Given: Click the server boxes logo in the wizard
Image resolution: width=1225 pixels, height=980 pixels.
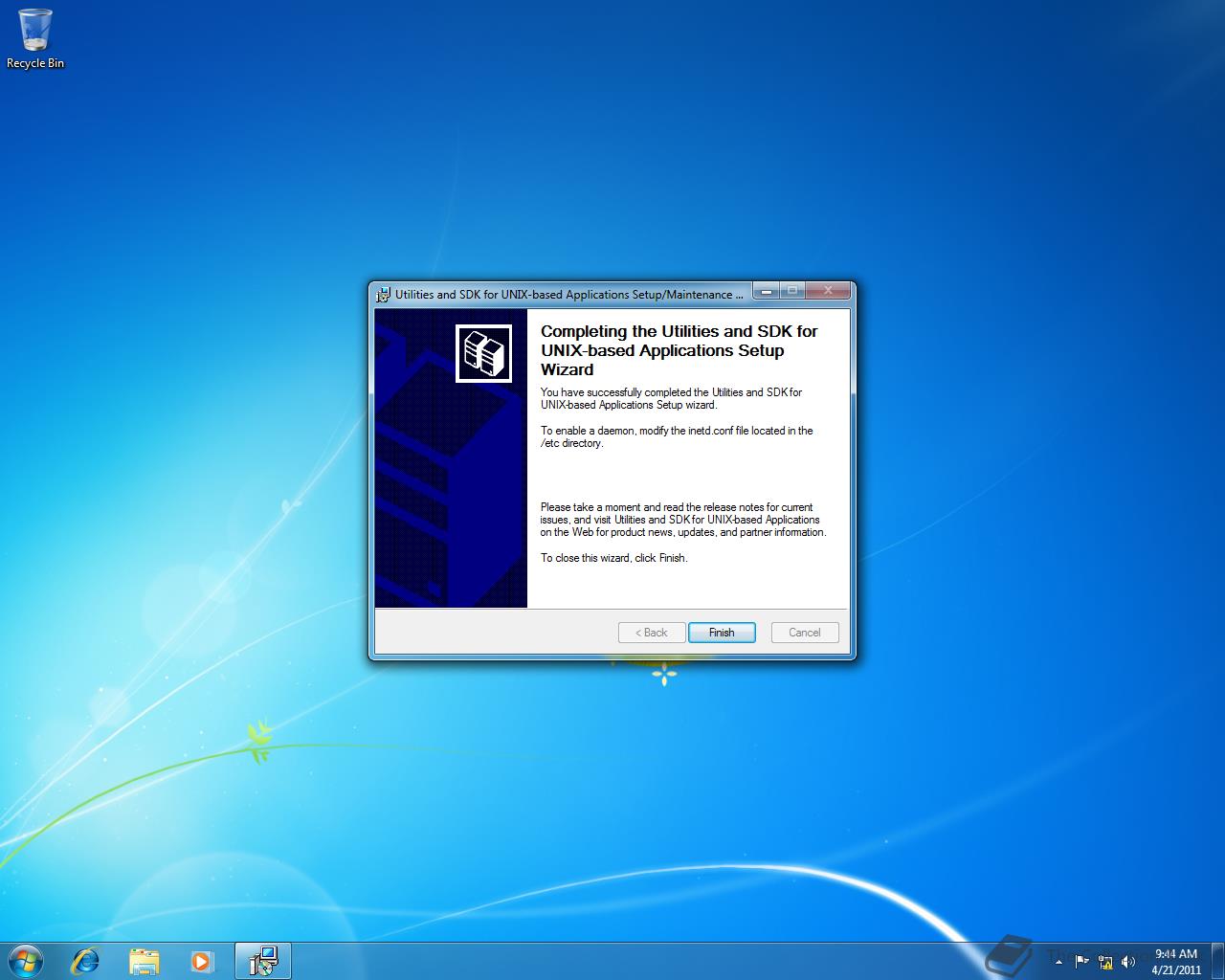Looking at the screenshot, I should click(x=483, y=353).
